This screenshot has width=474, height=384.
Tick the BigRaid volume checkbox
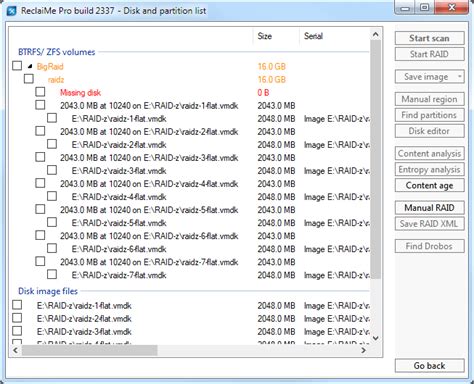pyautogui.click(x=17, y=66)
